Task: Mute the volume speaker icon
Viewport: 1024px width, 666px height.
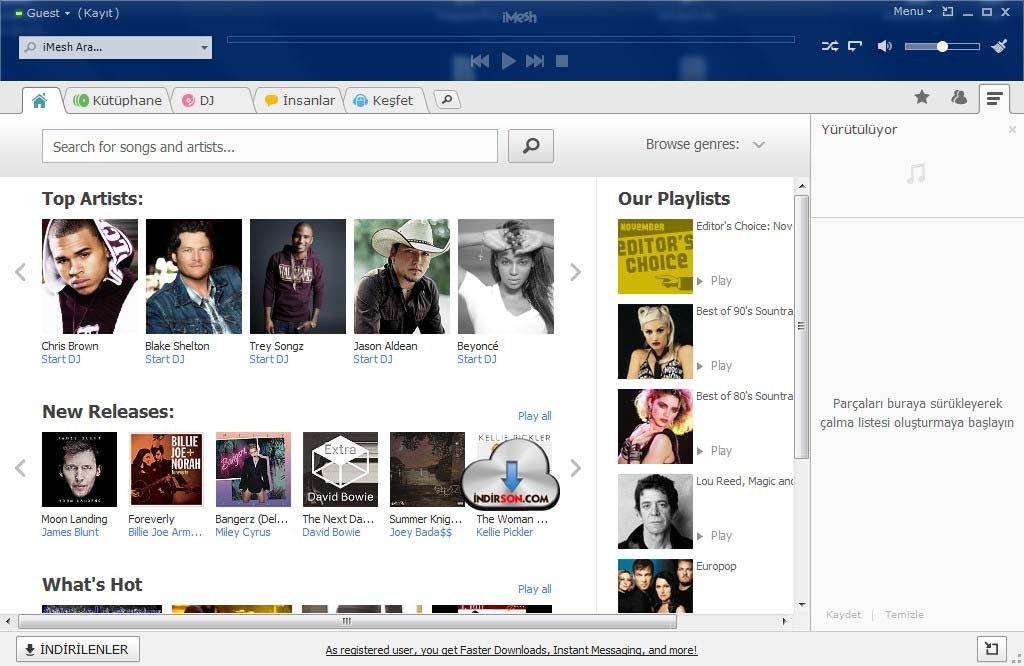Action: coord(884,46)
